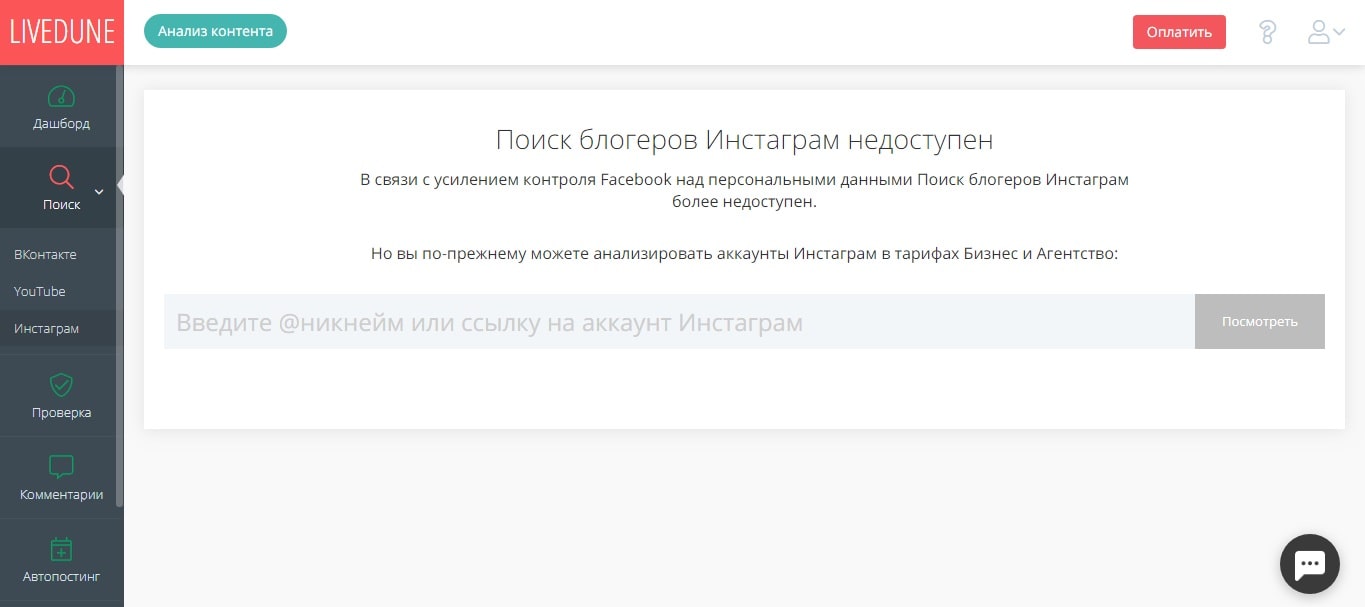Click the Оплатить button
The height and width of the screenshot is (607, 1365).
1179,32
